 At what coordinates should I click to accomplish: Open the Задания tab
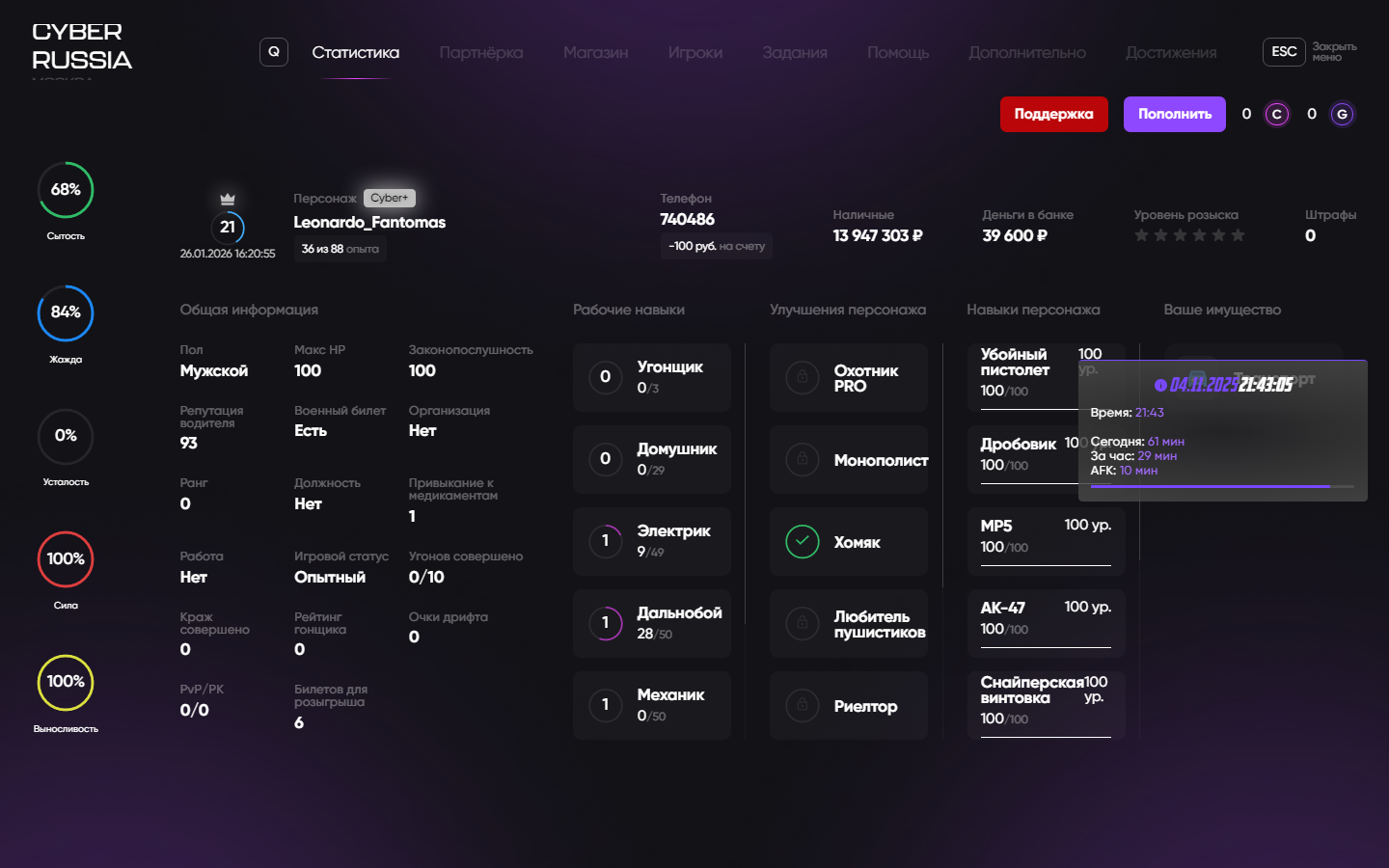point(795,52)
